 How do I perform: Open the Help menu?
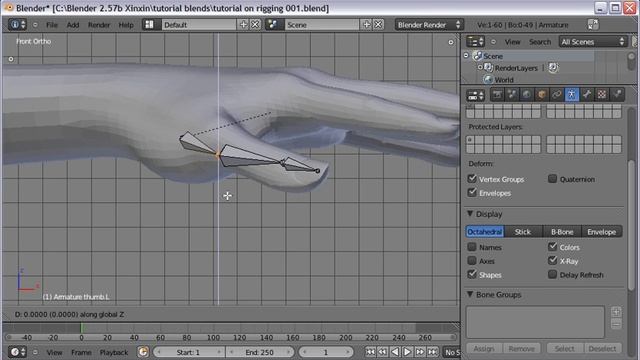pyautogui.click(x=126, y=25)
